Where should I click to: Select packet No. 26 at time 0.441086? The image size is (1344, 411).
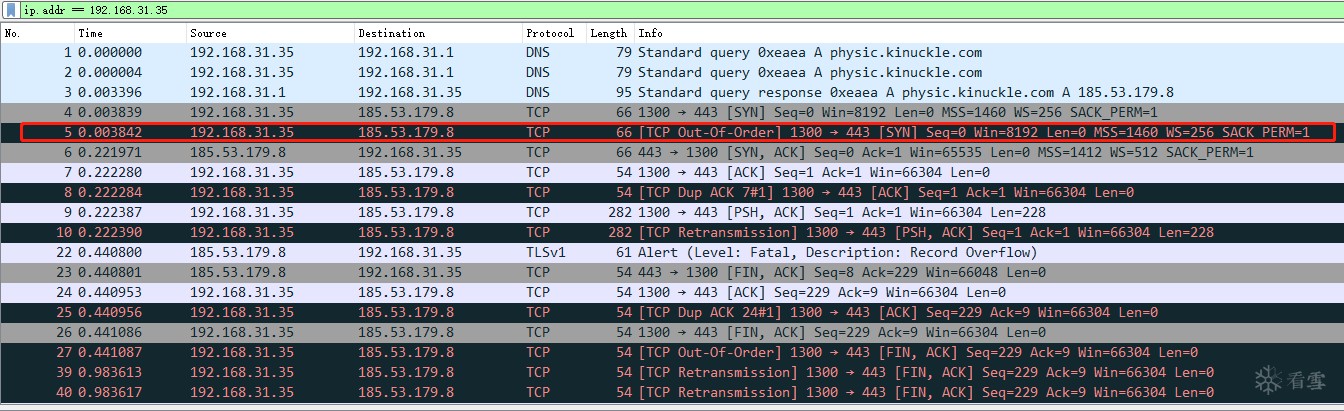click(672, 332)
